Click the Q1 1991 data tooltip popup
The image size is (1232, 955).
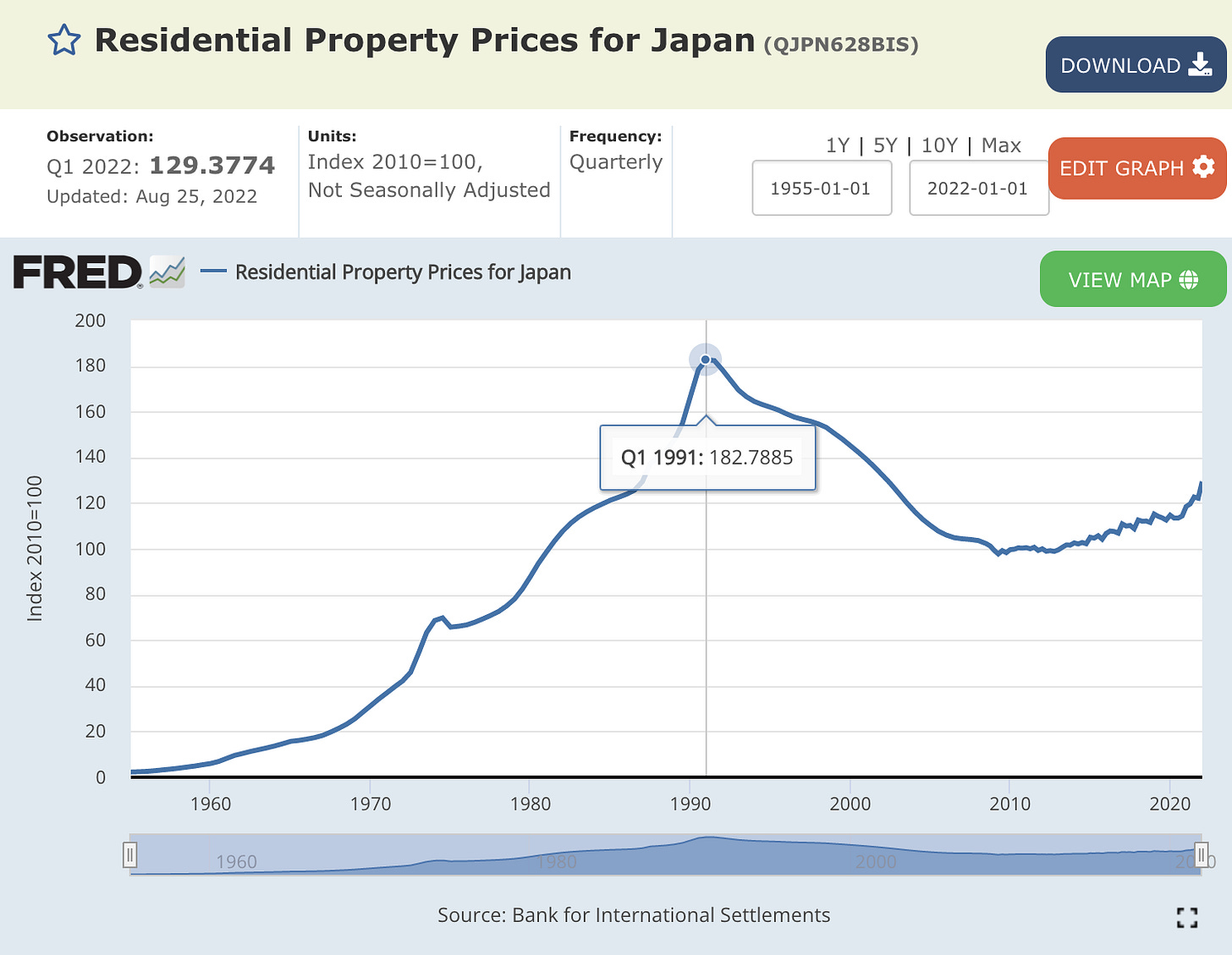point(707,457)
